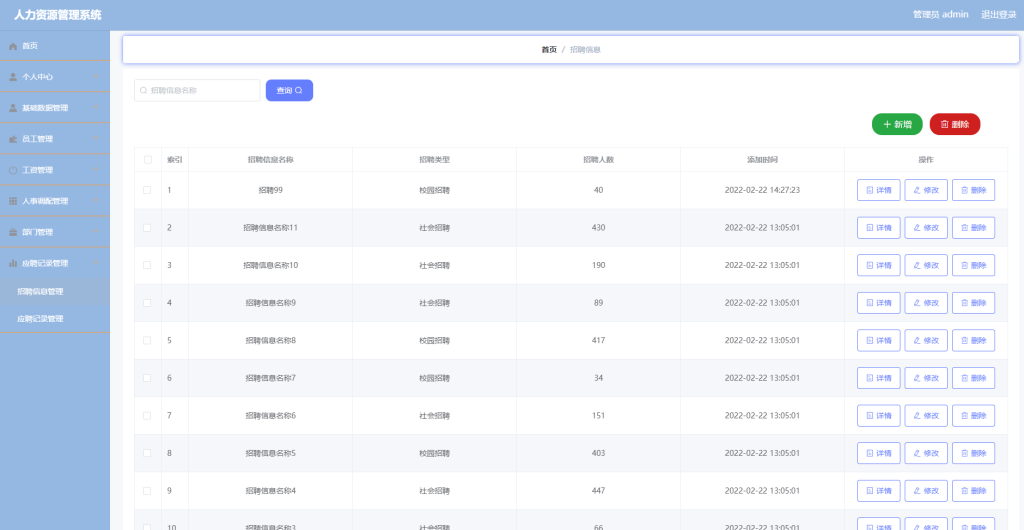This screenshot has height=530, width=1024.
Task: Go to 首页 in the breadcrumb
Action: point(549,50)
